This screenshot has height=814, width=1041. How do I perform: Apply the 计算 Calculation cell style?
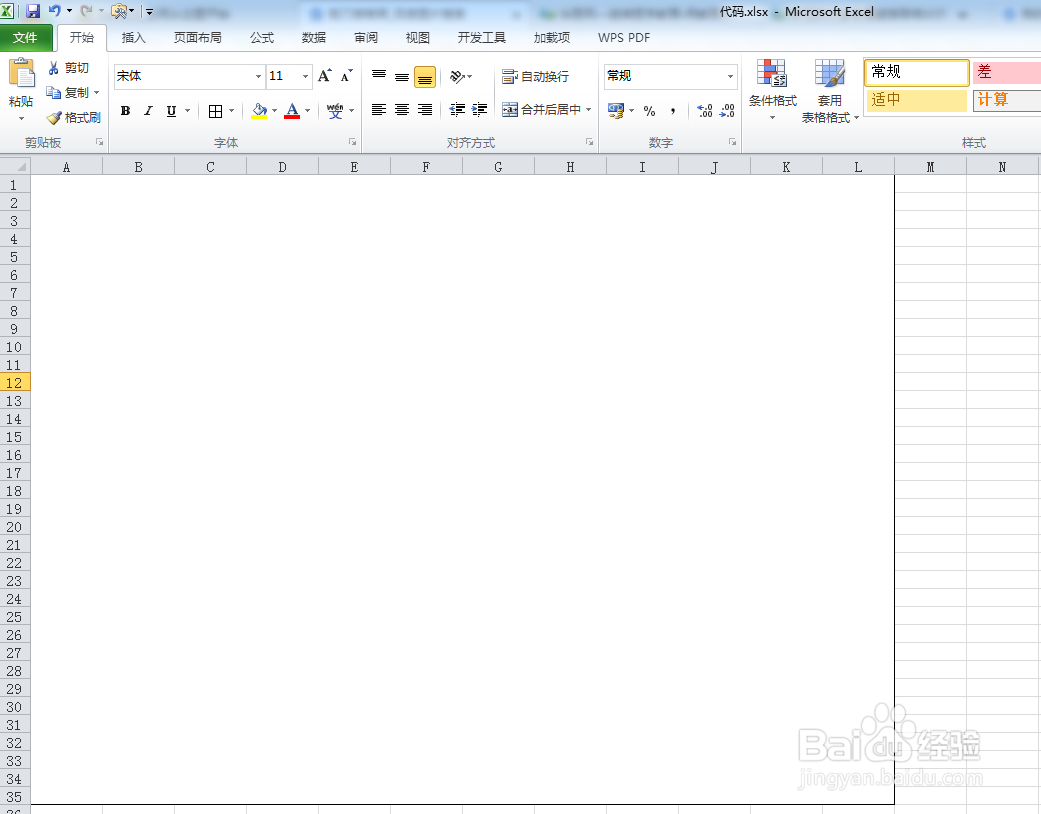click(1006, 100)
